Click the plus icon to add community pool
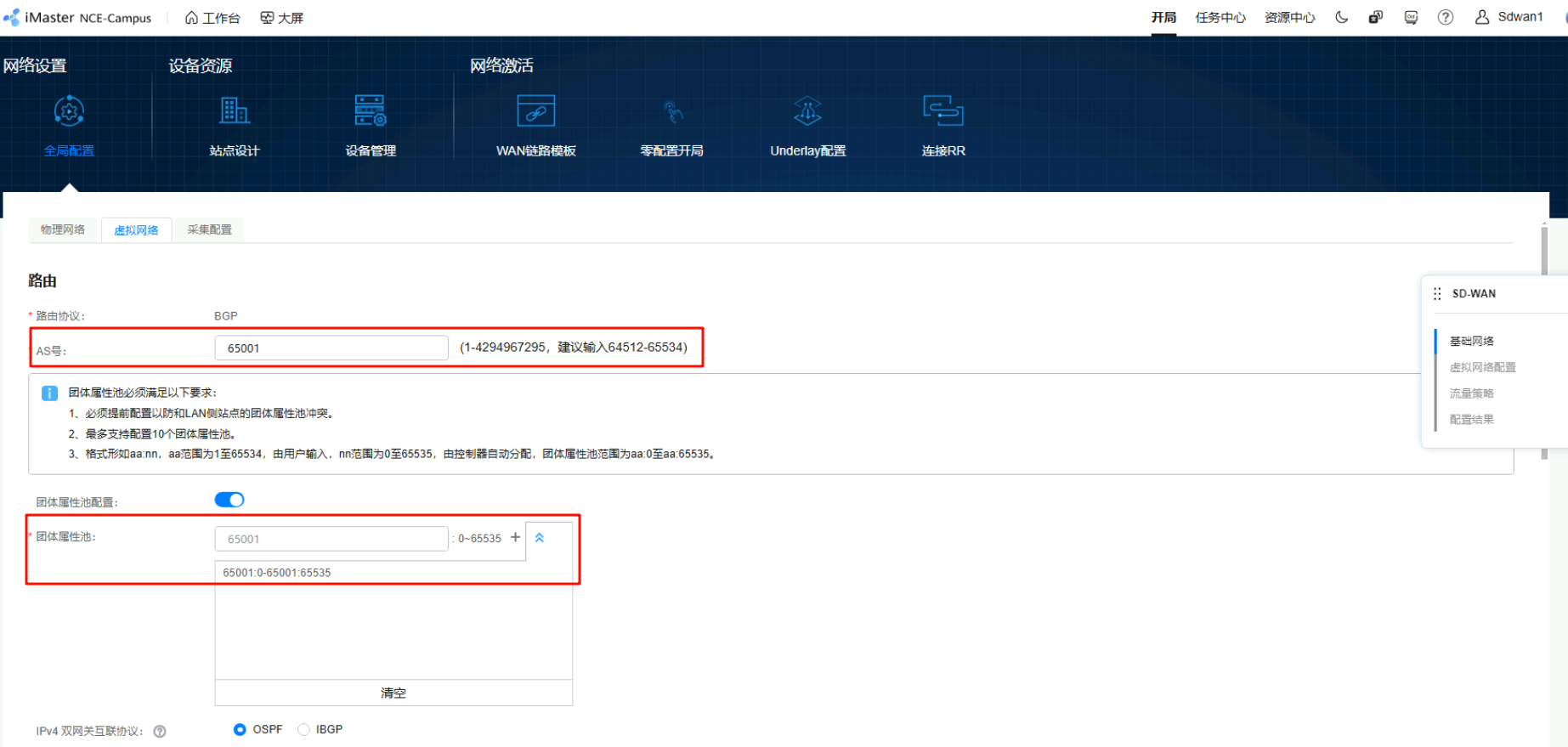This screenshot has height=747, width=1568. pos(515,537)
